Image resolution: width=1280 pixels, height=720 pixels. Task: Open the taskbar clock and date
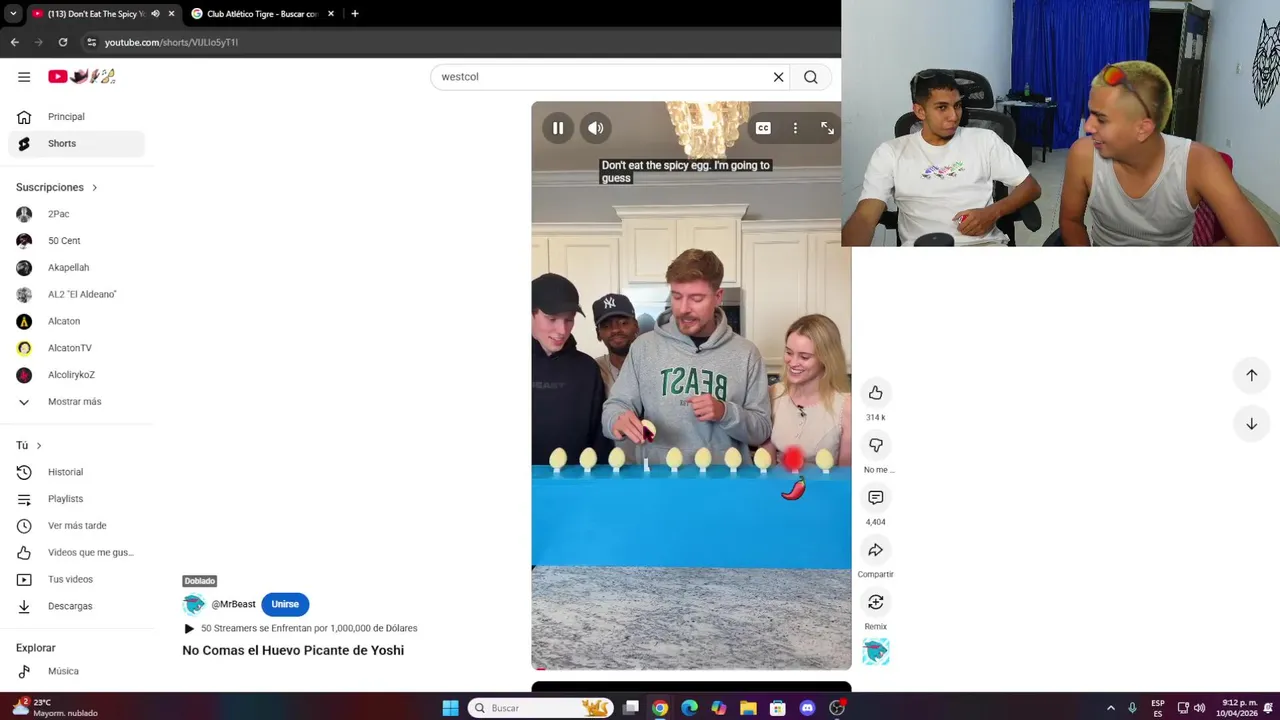[1237, 708]
